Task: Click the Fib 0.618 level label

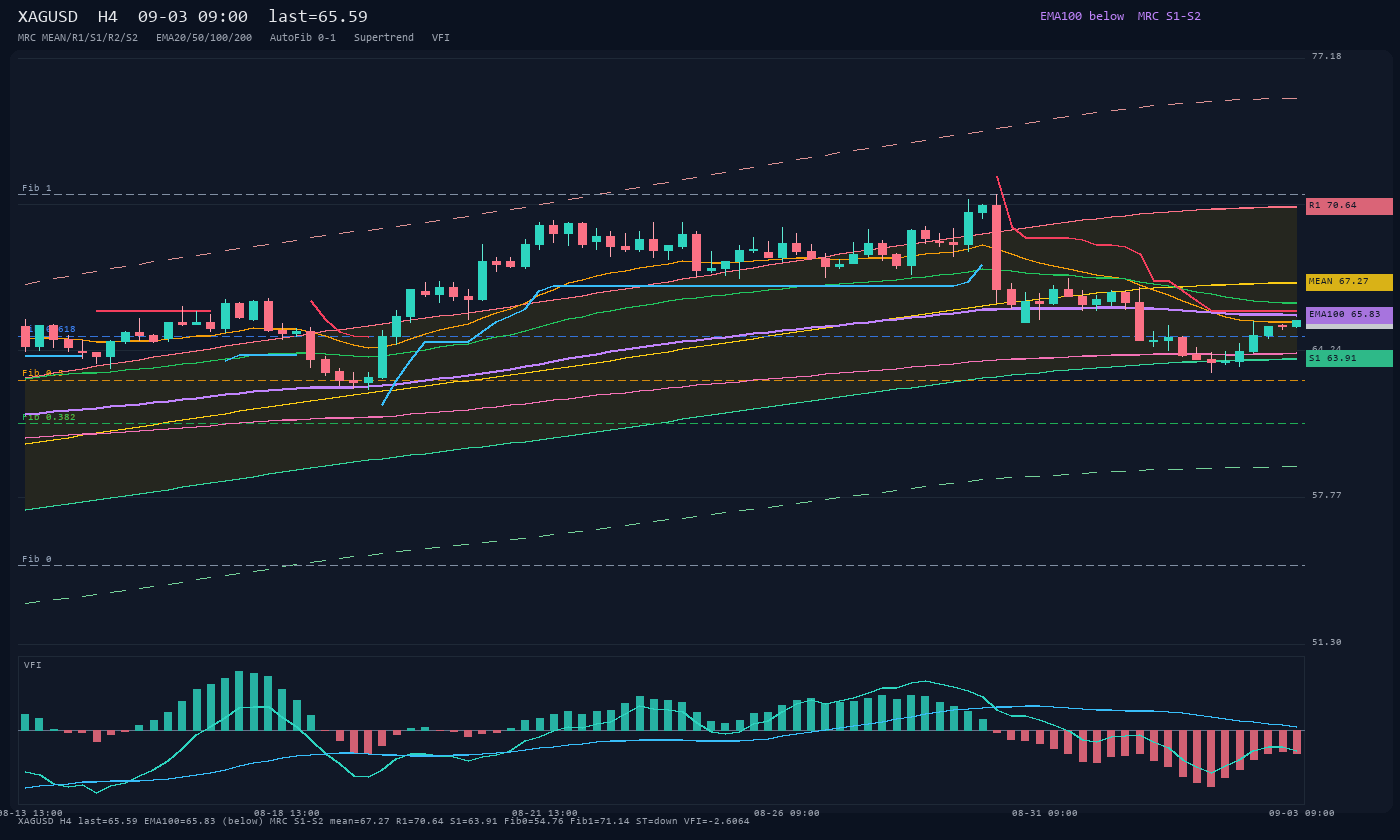Action: 49,329
